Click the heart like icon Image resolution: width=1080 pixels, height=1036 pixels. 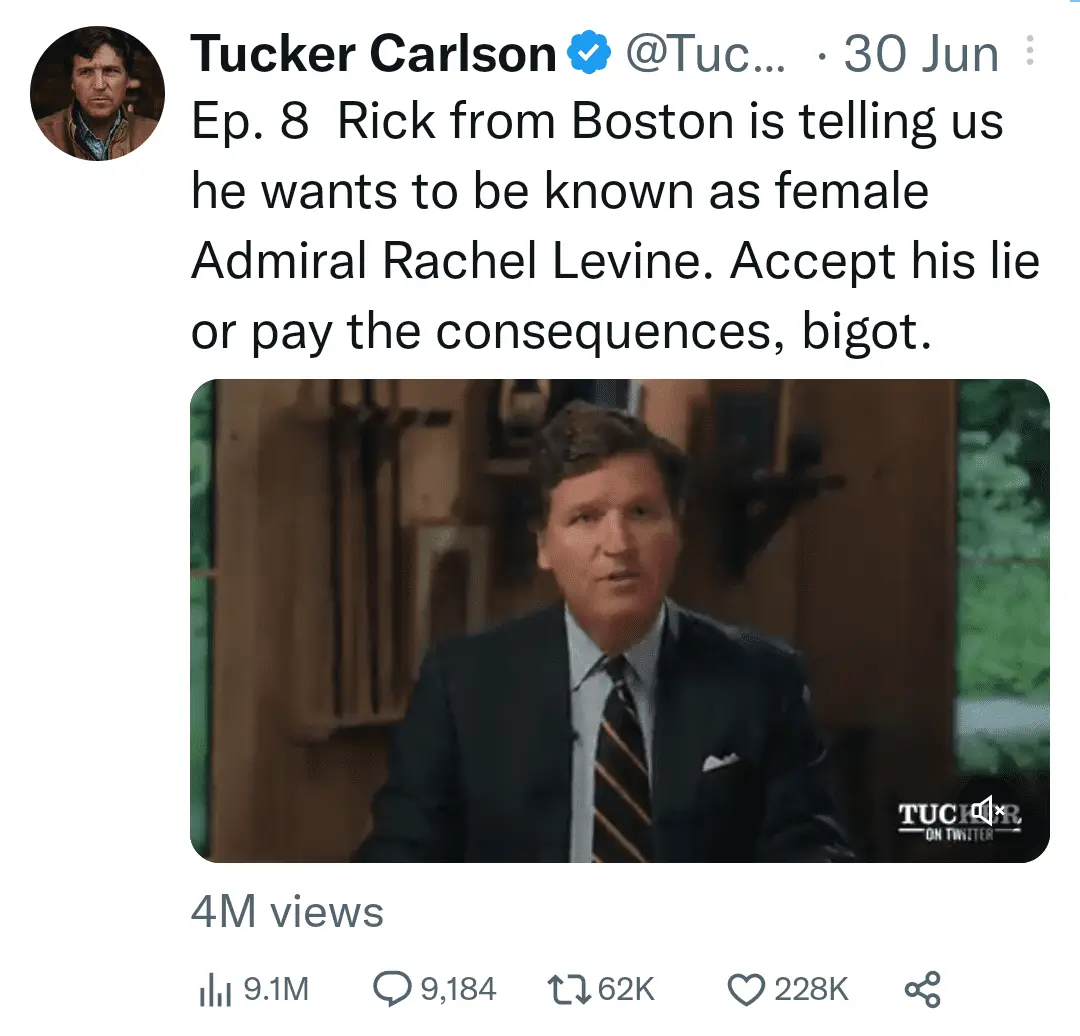(x=746, y=989)
